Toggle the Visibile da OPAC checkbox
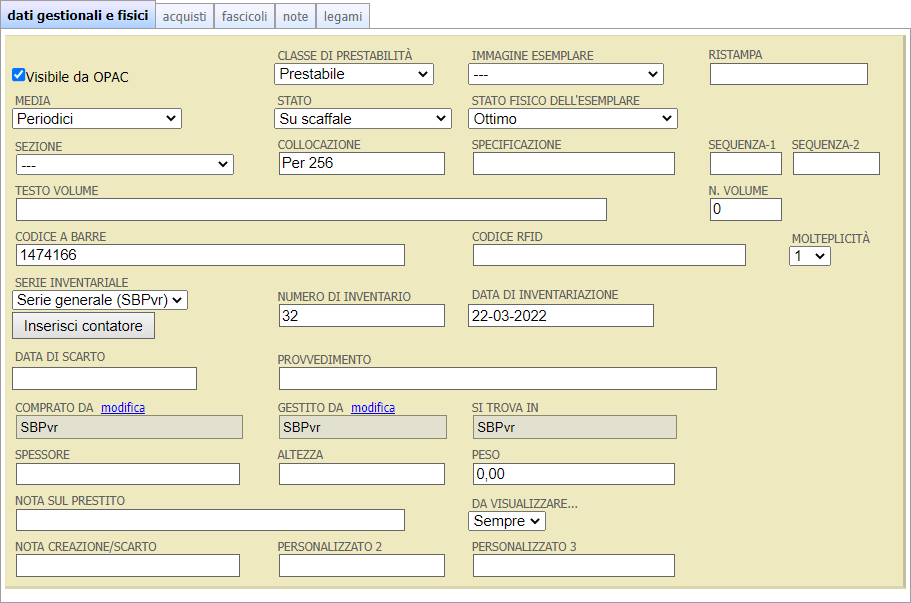Viewport: 911px width, 603px height. (x=18, y=75)
